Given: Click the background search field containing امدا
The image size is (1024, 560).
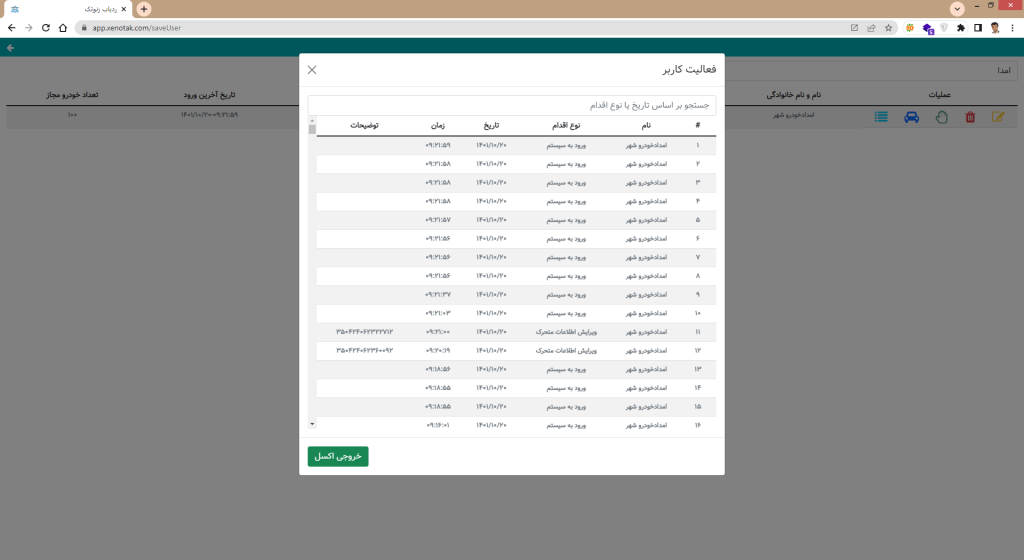Looking at the screenshot, I should click(x=871, y=70).
